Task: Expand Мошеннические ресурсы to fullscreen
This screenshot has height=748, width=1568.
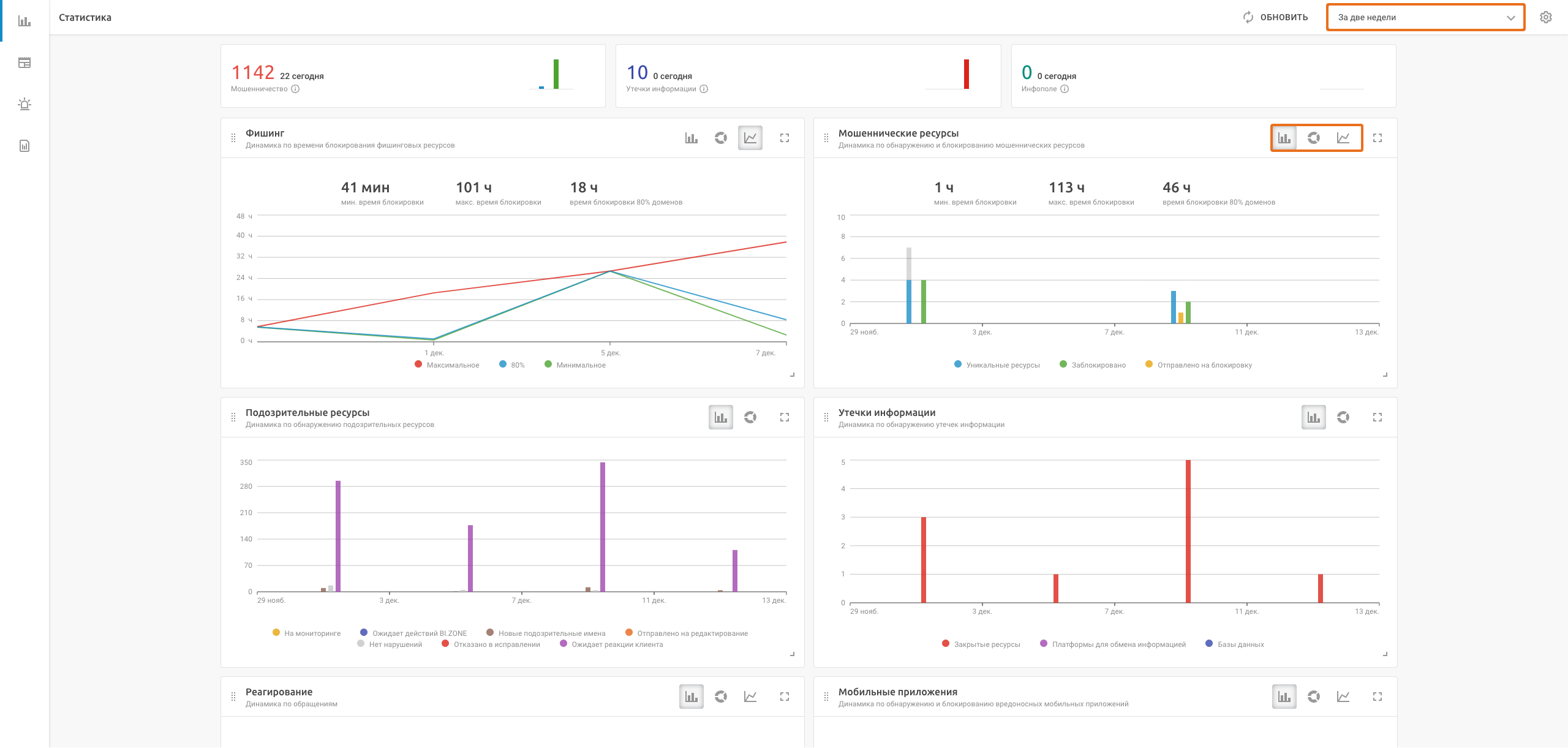Action: click(x=1378, y=138)
